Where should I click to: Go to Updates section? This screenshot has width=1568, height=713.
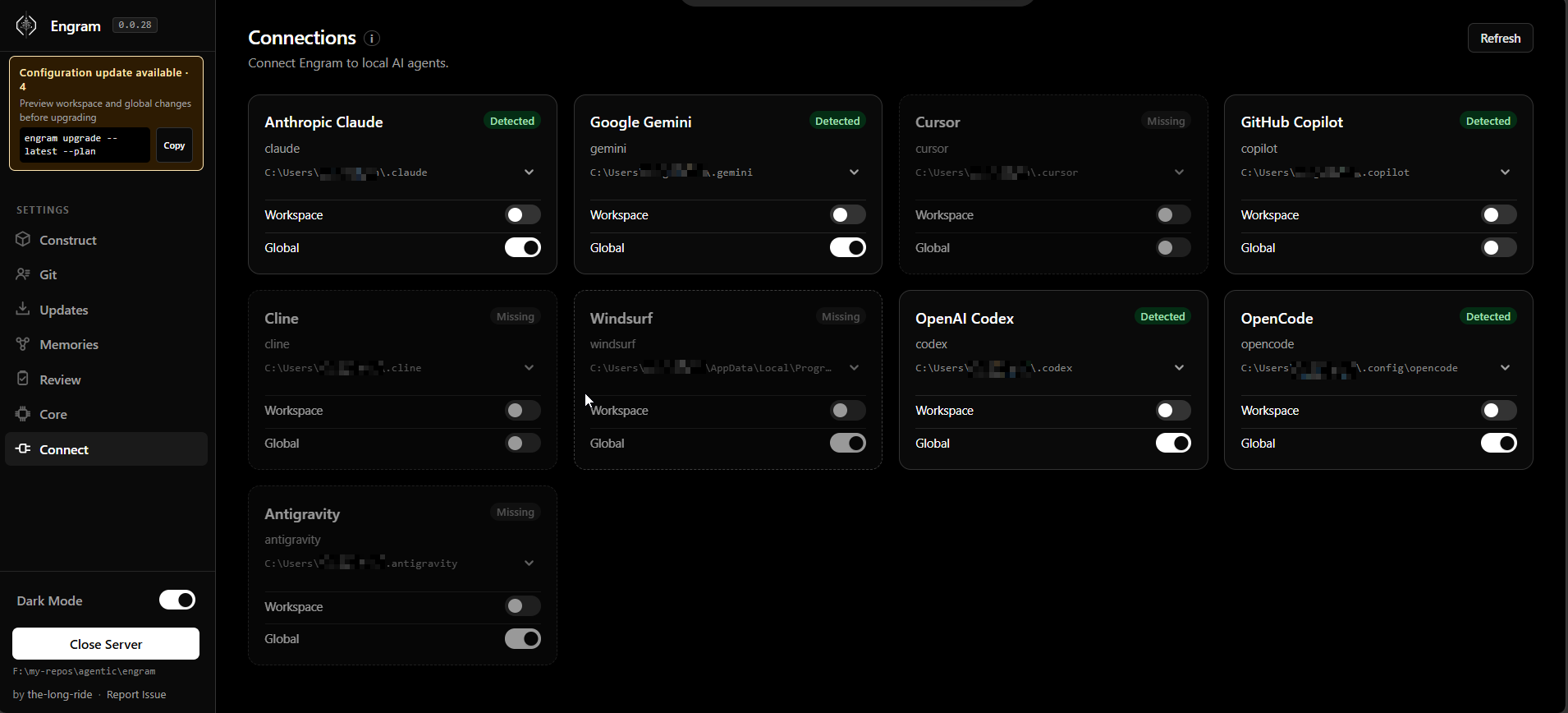(x=106, y=310)
